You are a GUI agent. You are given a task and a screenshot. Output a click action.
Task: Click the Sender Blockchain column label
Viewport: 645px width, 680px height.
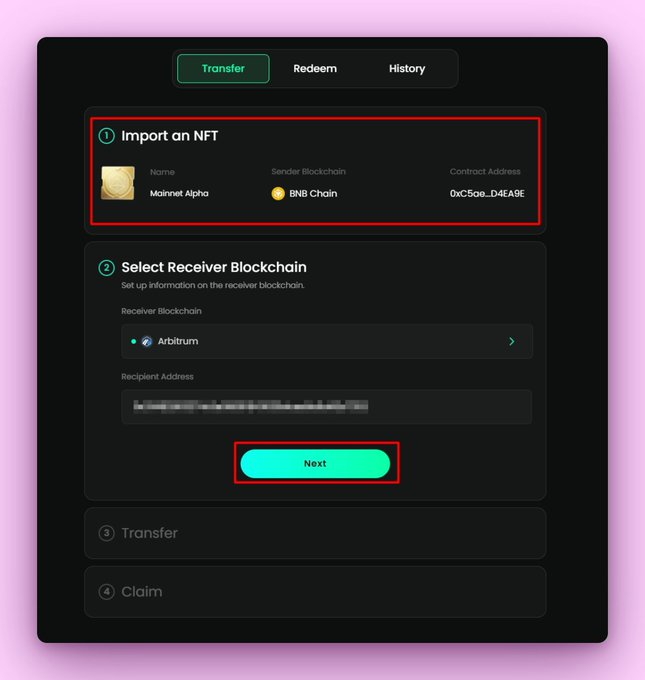tap(308, 171)
